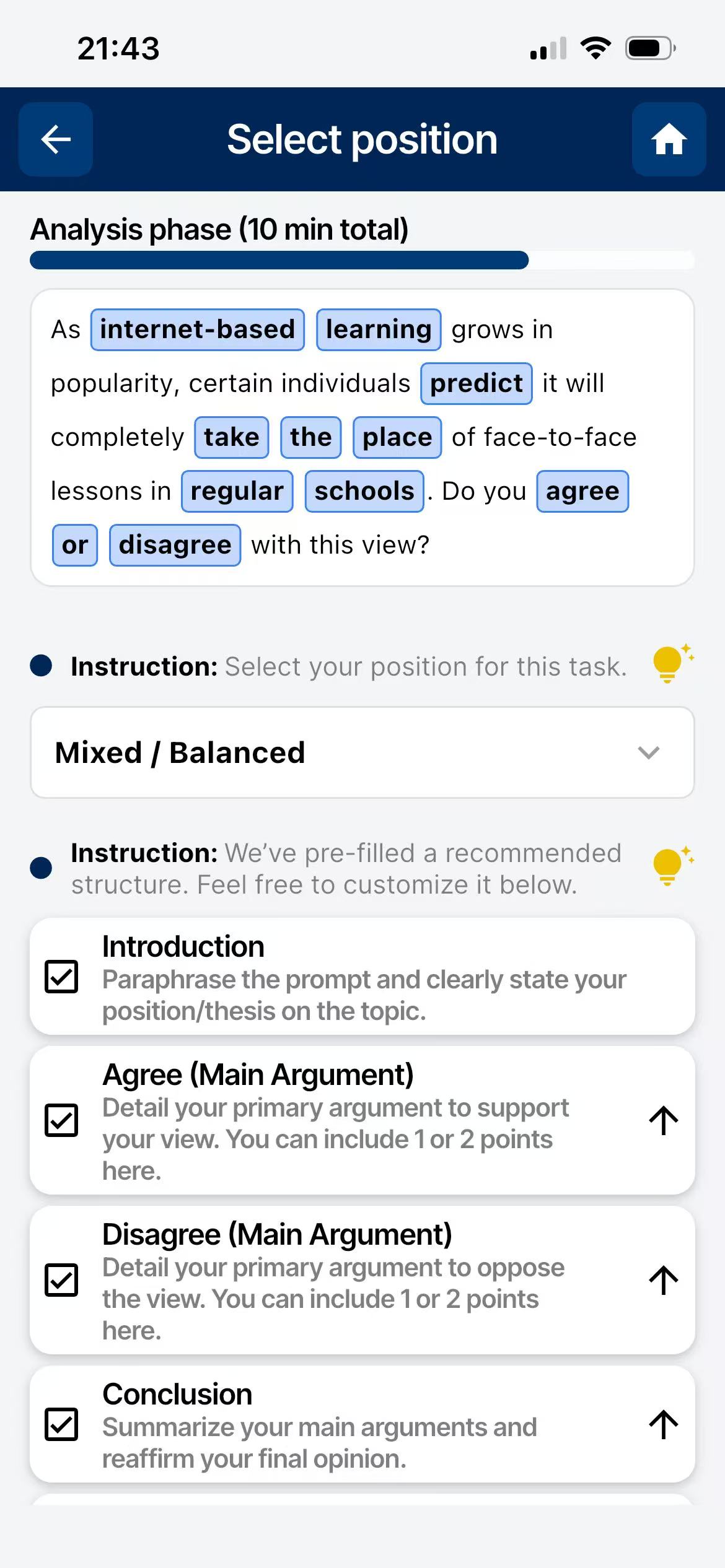Tap the back arrow button

click(x=56, y=139)
